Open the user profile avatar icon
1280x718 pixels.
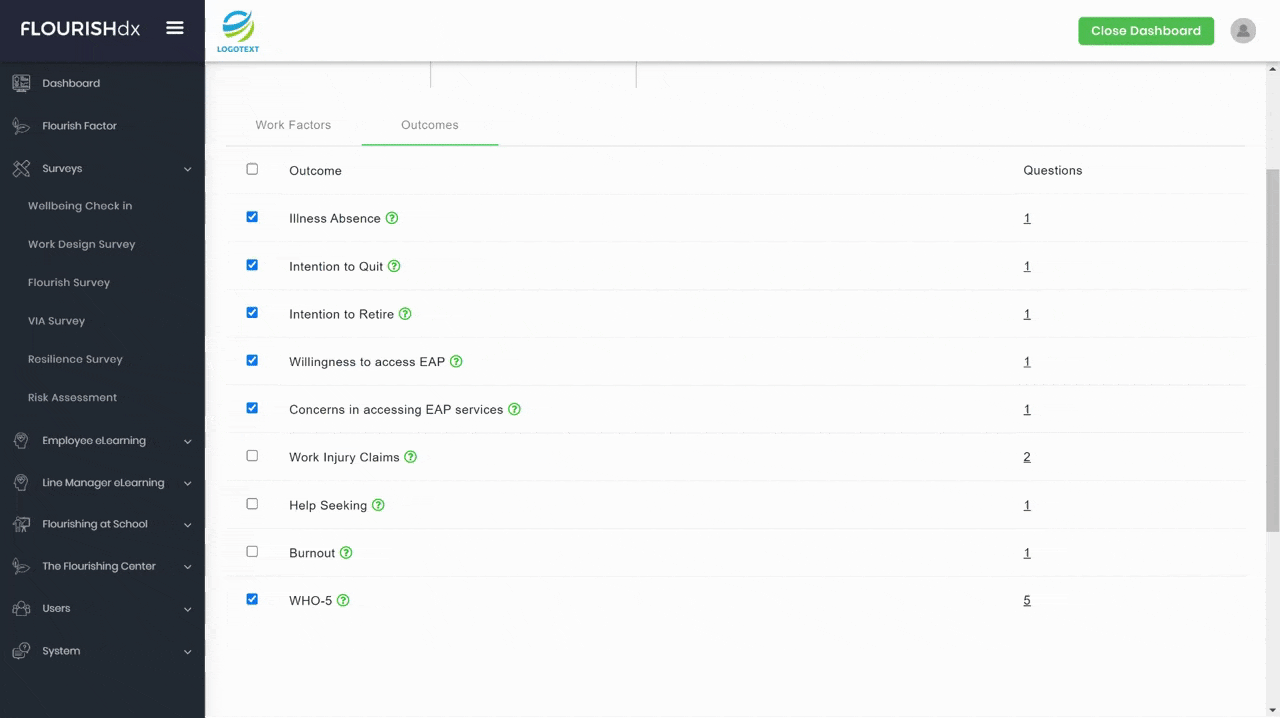[1242, 30]
